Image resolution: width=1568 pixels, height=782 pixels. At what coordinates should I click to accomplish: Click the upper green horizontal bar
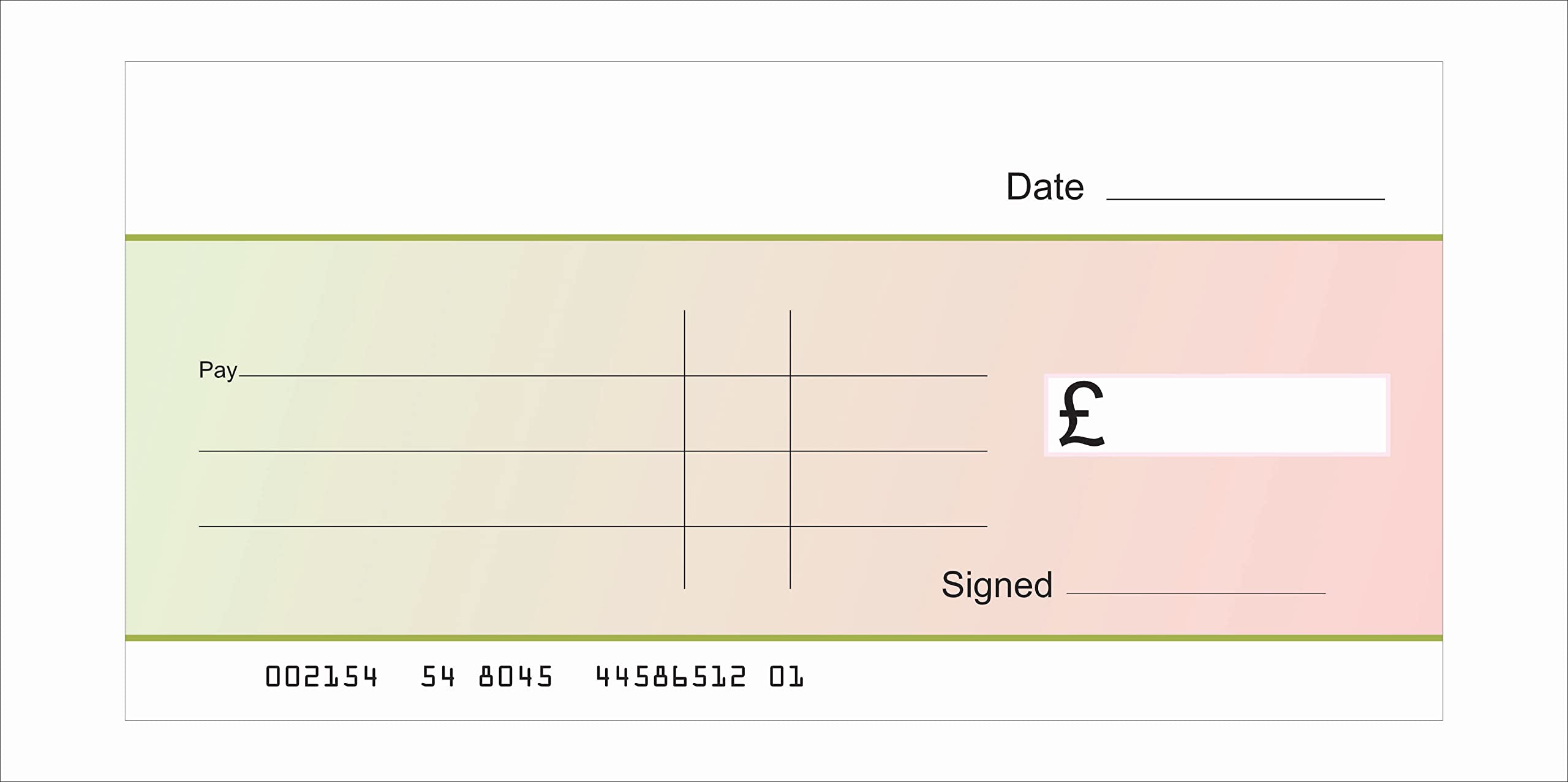[x=784, y=238]
